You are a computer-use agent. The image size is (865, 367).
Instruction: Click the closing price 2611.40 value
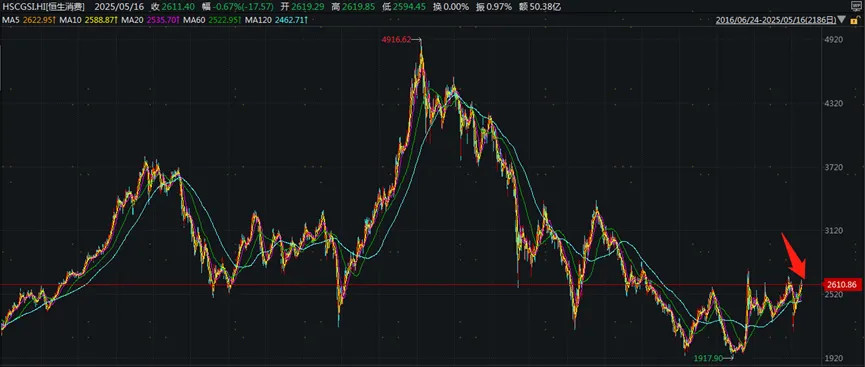178,7
